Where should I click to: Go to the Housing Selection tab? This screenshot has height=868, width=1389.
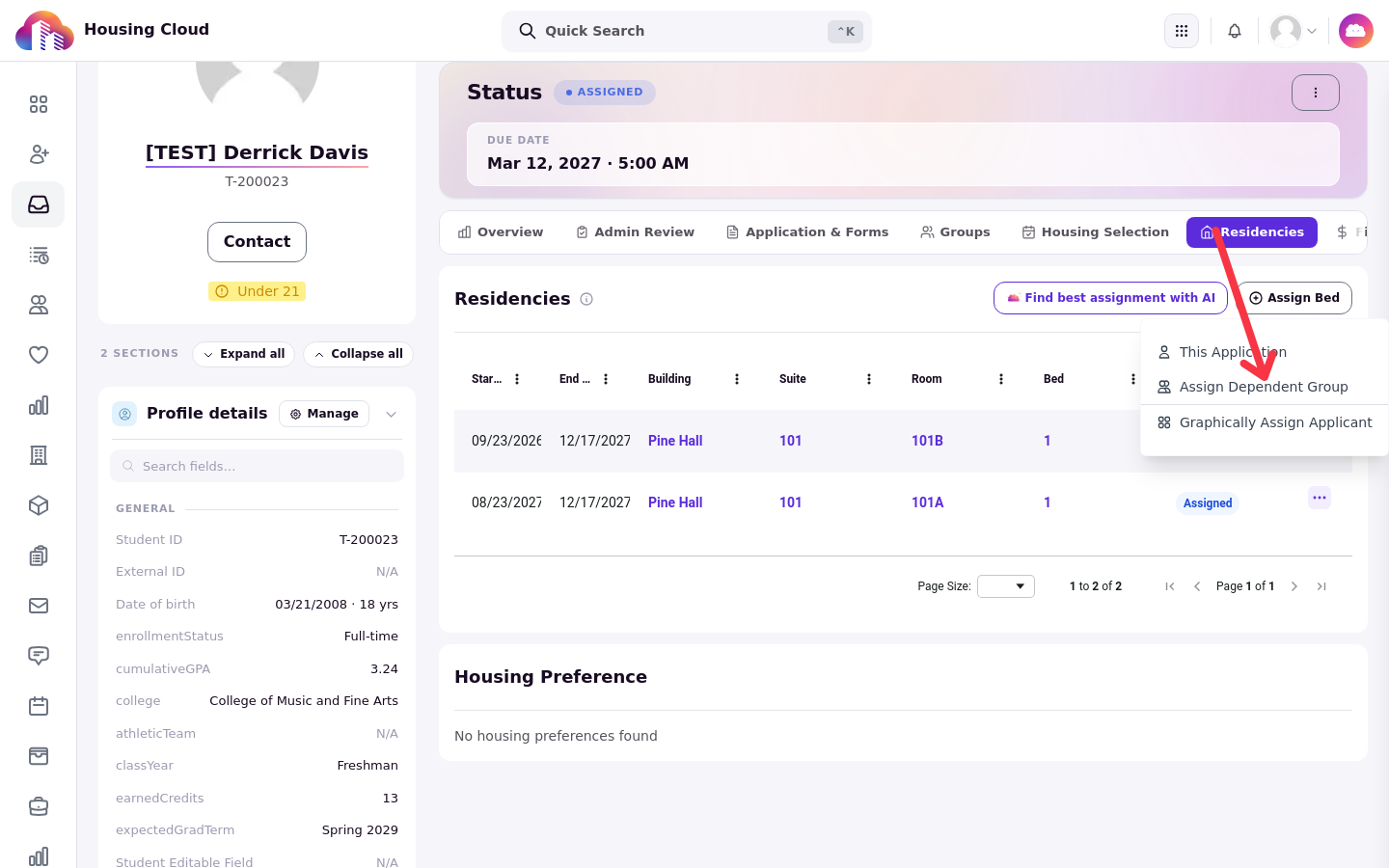pyautogui.click(x=1096, y=232)
